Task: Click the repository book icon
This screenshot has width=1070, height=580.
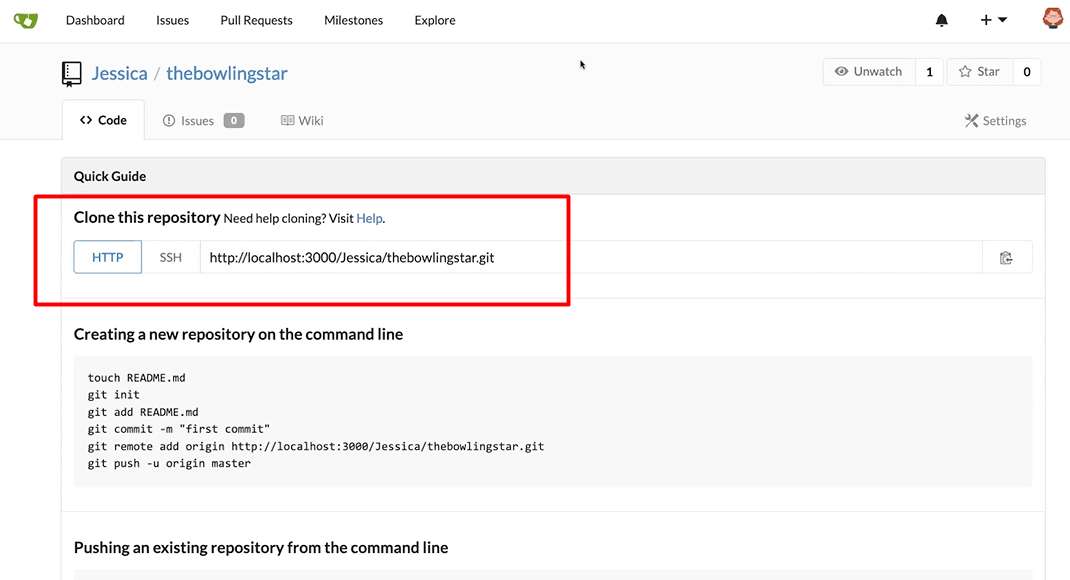Action: (71, 73)
